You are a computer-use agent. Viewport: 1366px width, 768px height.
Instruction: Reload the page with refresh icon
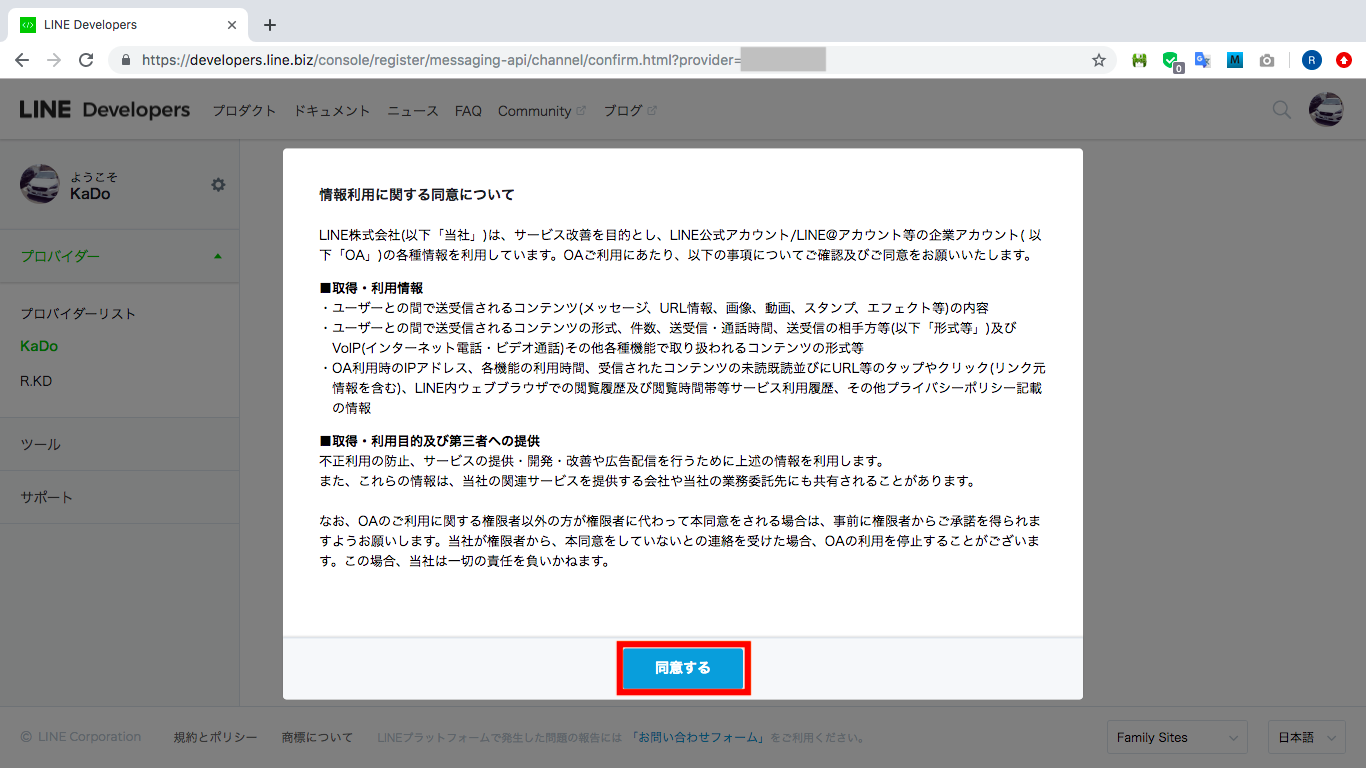(86, 60)
